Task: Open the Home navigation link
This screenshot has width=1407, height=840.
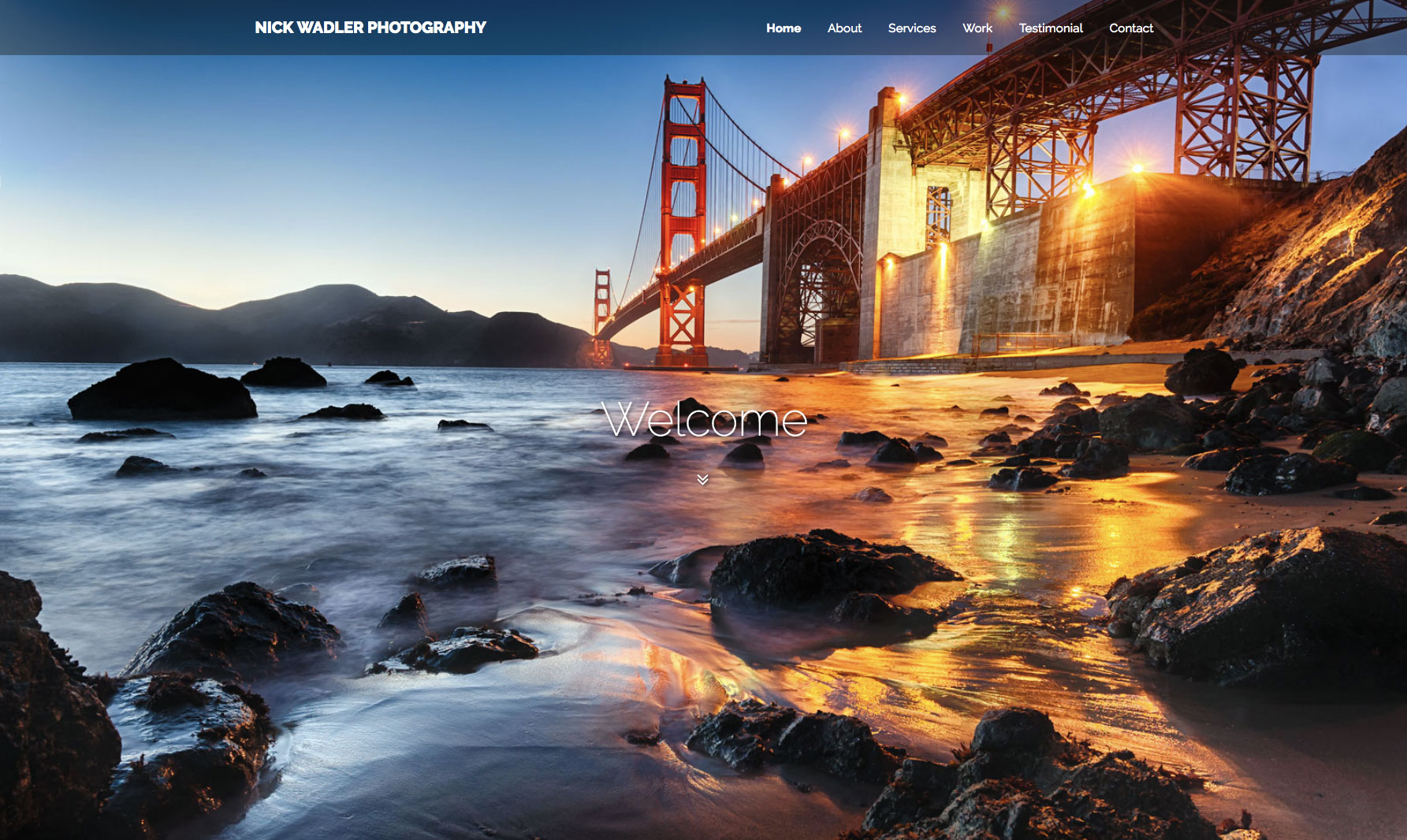Action: [783, 28]
